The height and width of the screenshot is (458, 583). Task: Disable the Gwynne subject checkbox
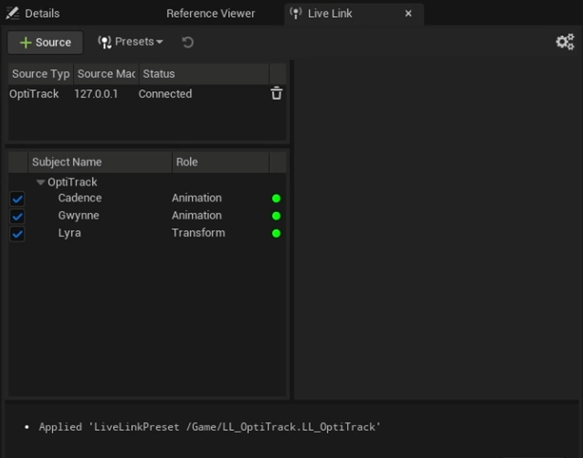click(17, 216)
